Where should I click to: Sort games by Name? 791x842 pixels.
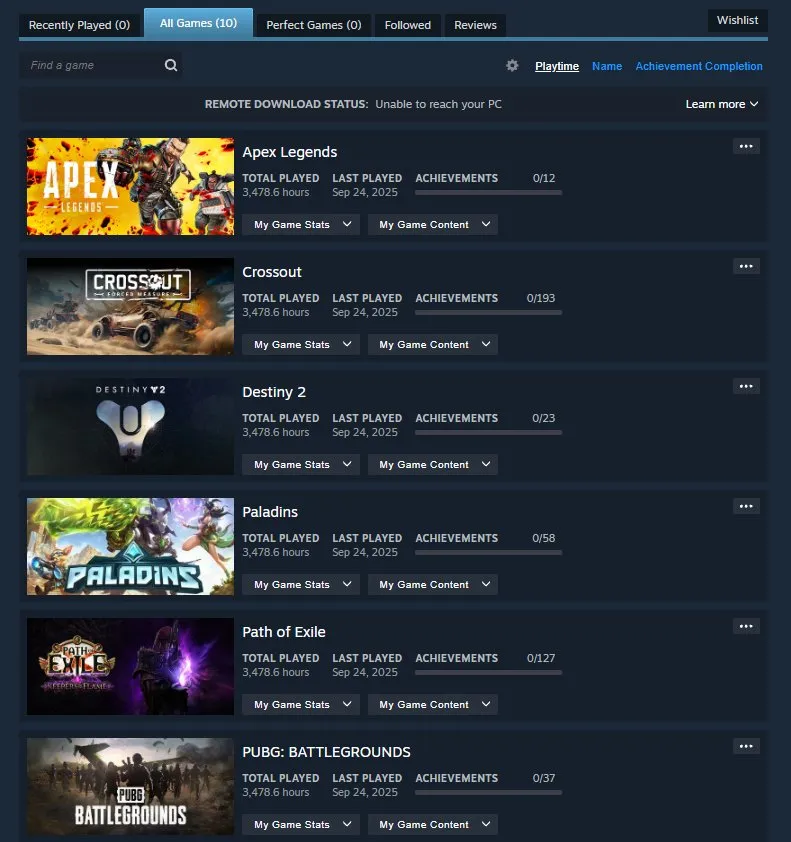point(607,66)
